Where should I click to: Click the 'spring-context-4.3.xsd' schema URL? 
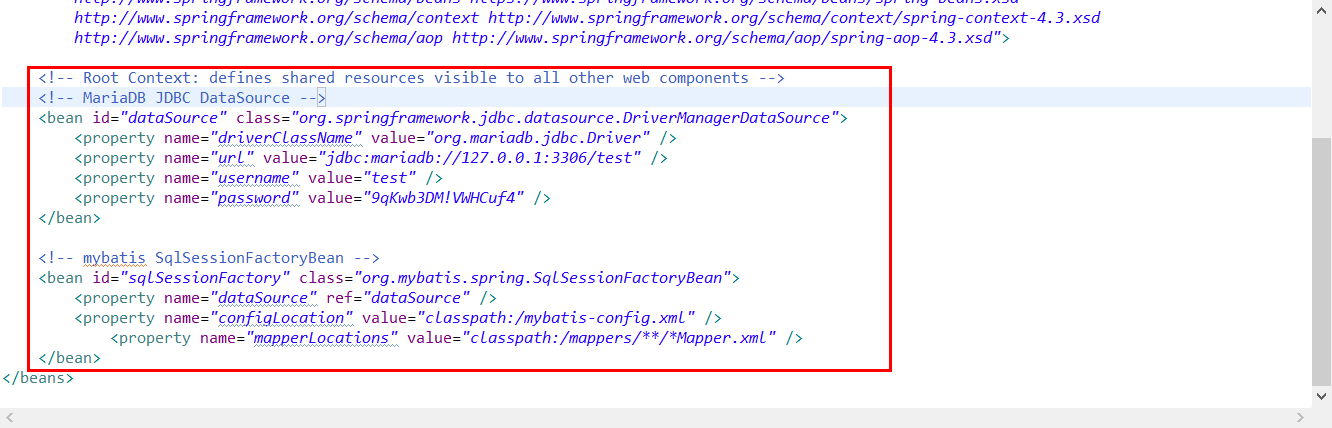[x=795, y=18]
